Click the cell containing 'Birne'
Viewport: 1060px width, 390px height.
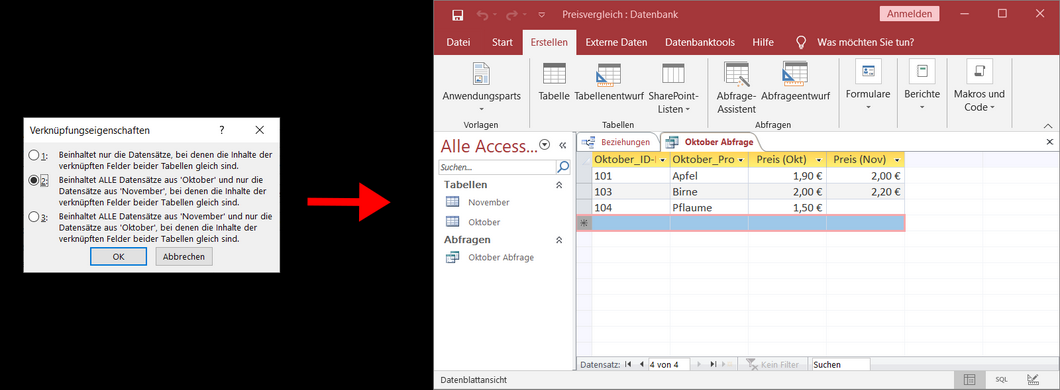click(708, 192)
